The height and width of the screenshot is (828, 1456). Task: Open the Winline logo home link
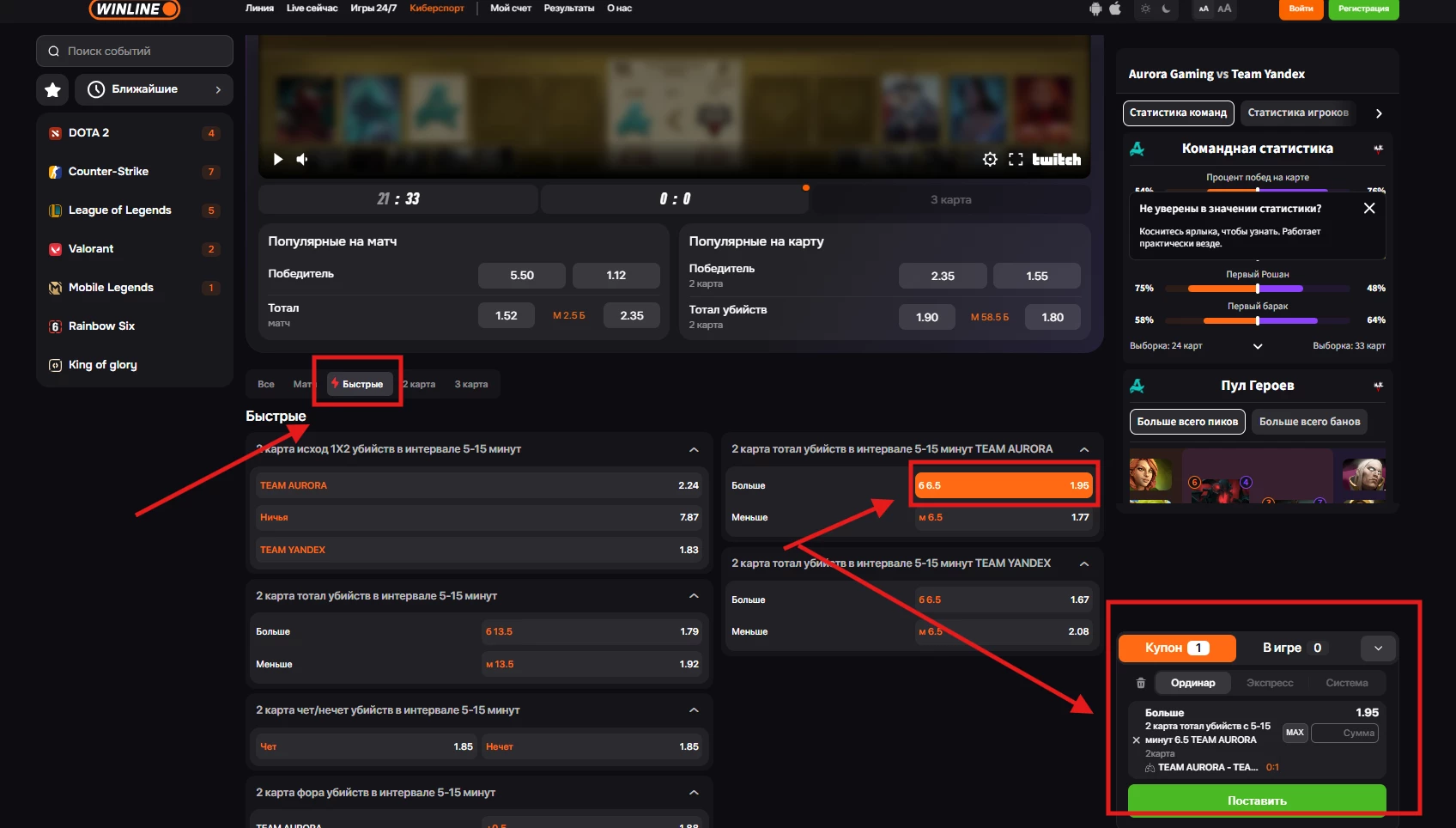[134, 9]
